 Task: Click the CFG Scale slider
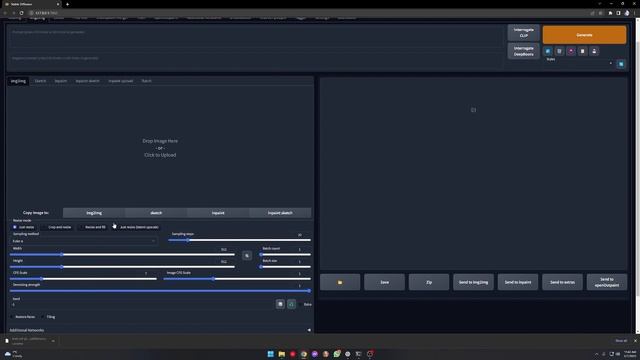click(83, 279)
